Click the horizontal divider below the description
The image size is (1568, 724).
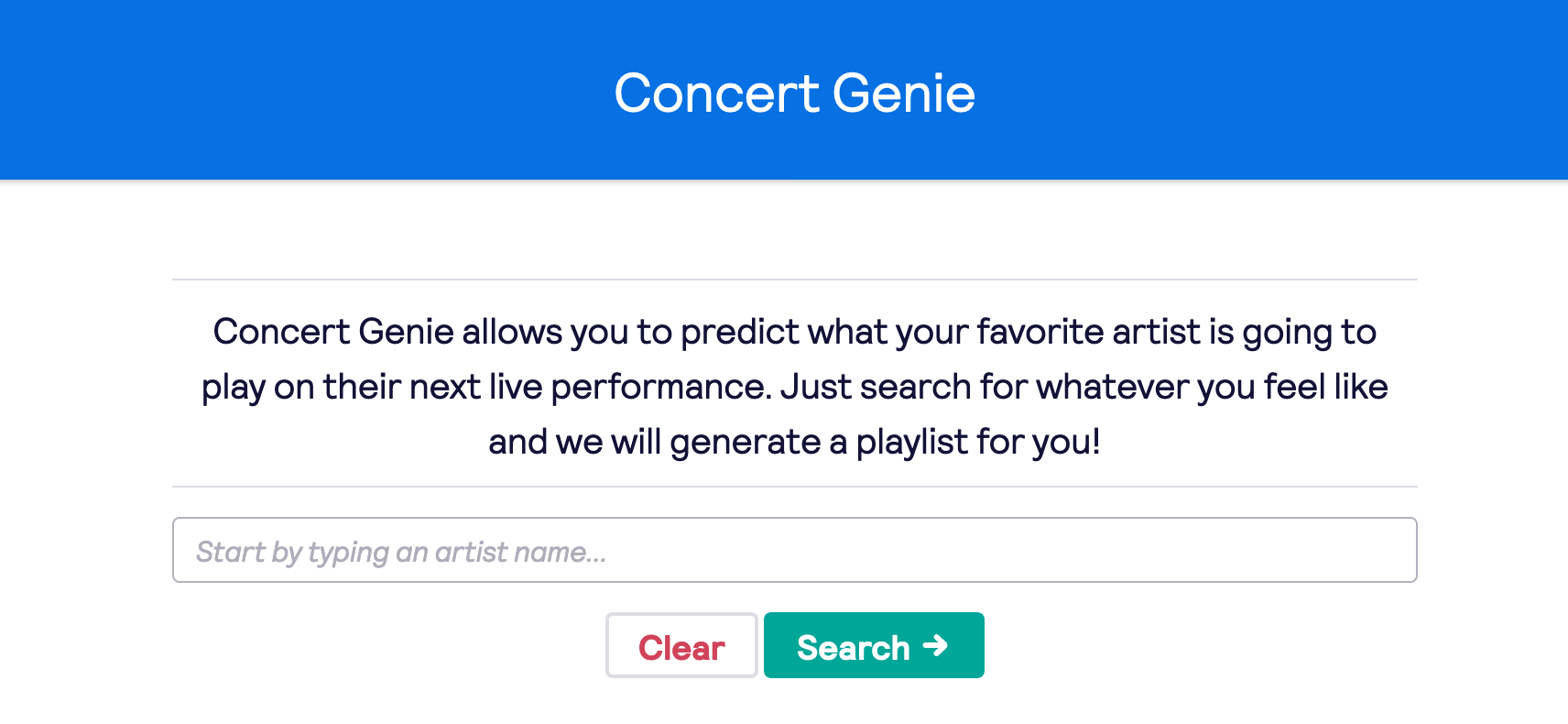coord(794,487)
